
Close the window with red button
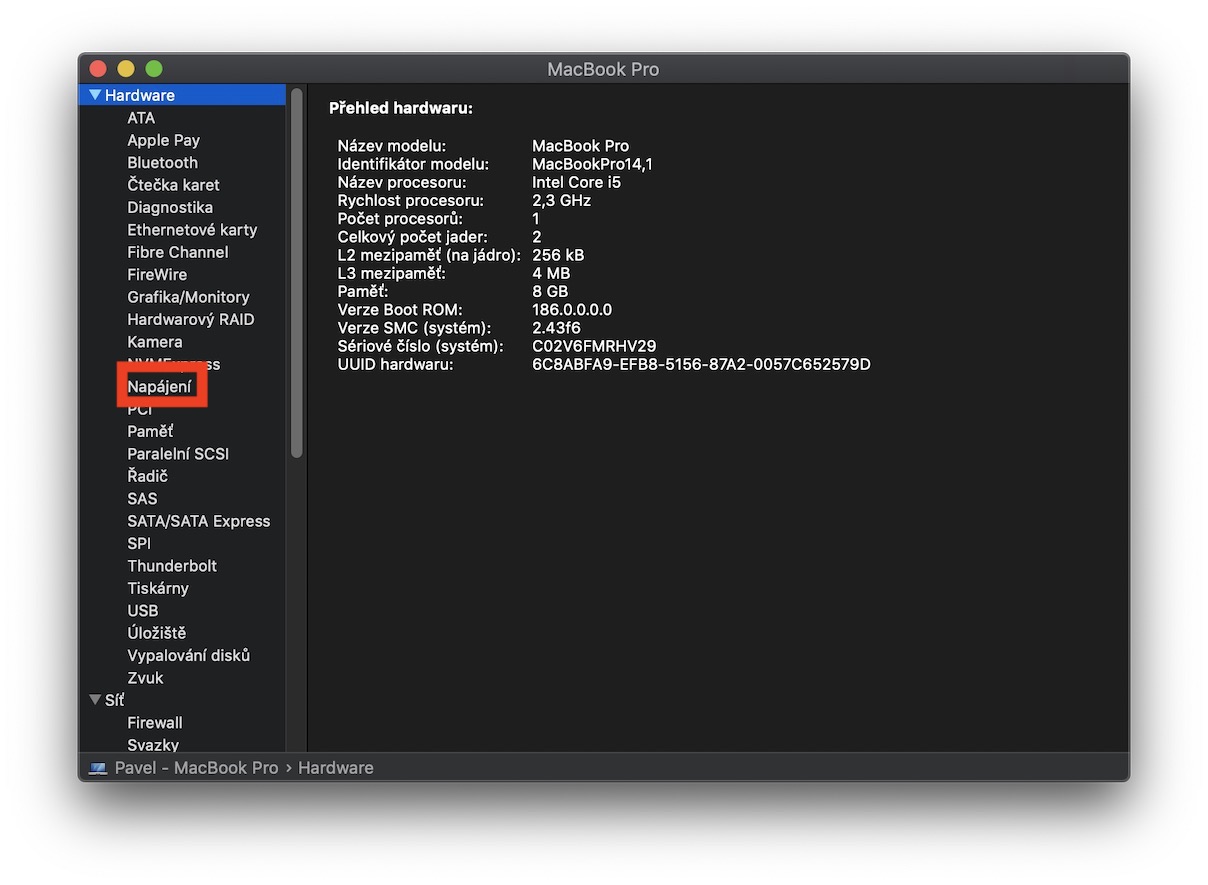(x=98, y=69)
